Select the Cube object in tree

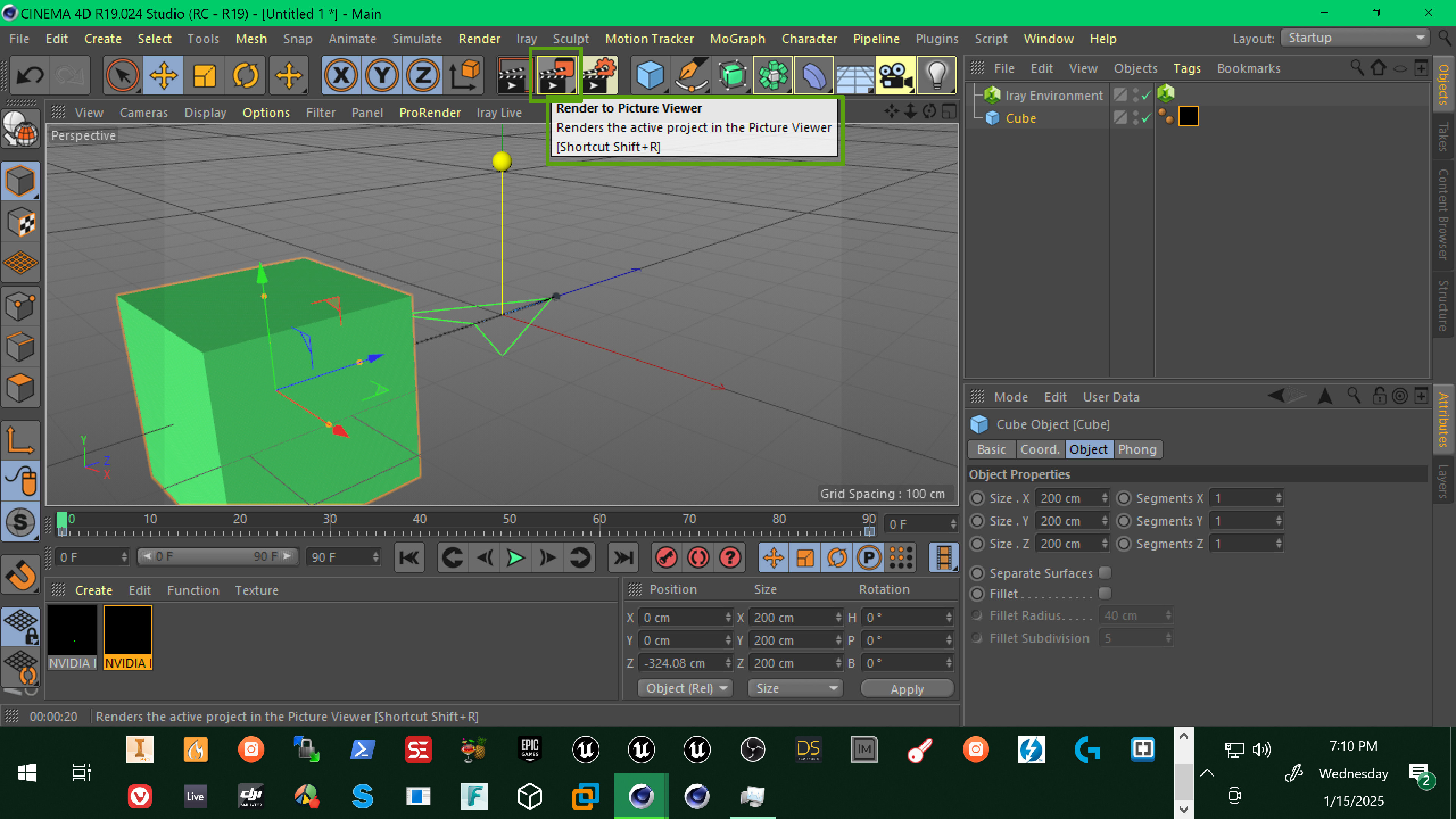pyautogui.click(x=1020, y=118)
